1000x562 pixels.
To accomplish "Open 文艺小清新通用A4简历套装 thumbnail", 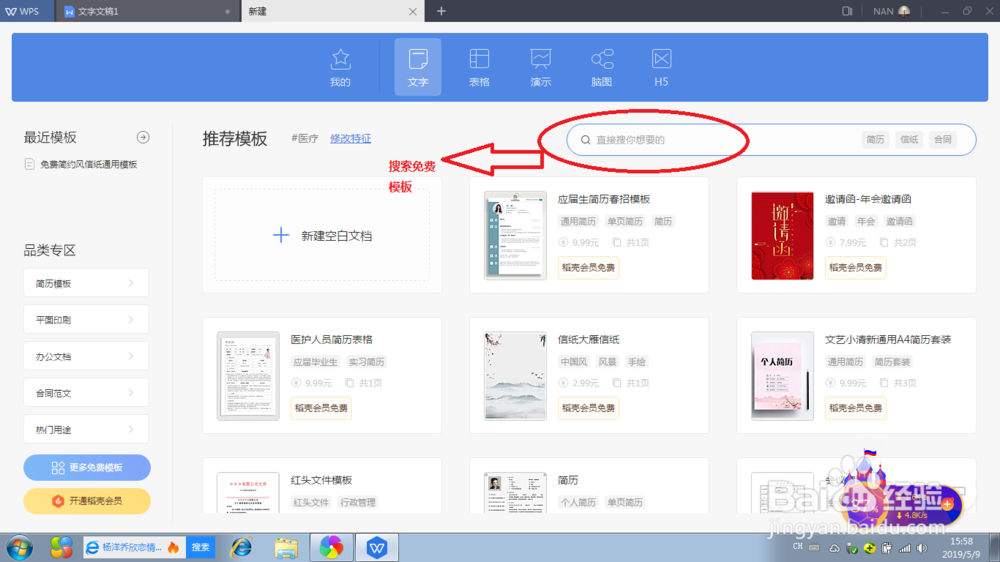I will pyautogui.click(x=783, y=376).
